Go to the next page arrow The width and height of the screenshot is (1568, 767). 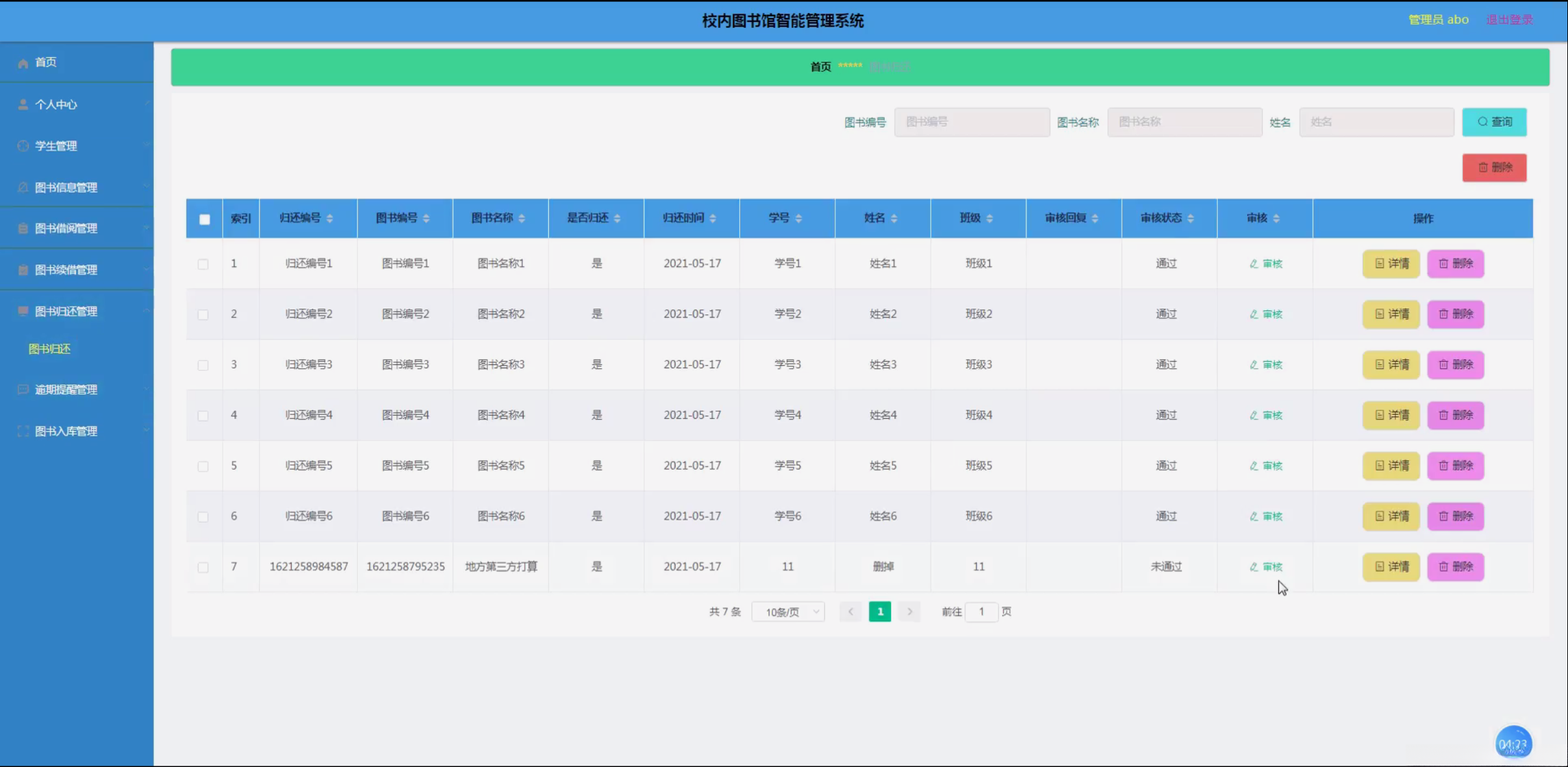(x=909, y=612)
